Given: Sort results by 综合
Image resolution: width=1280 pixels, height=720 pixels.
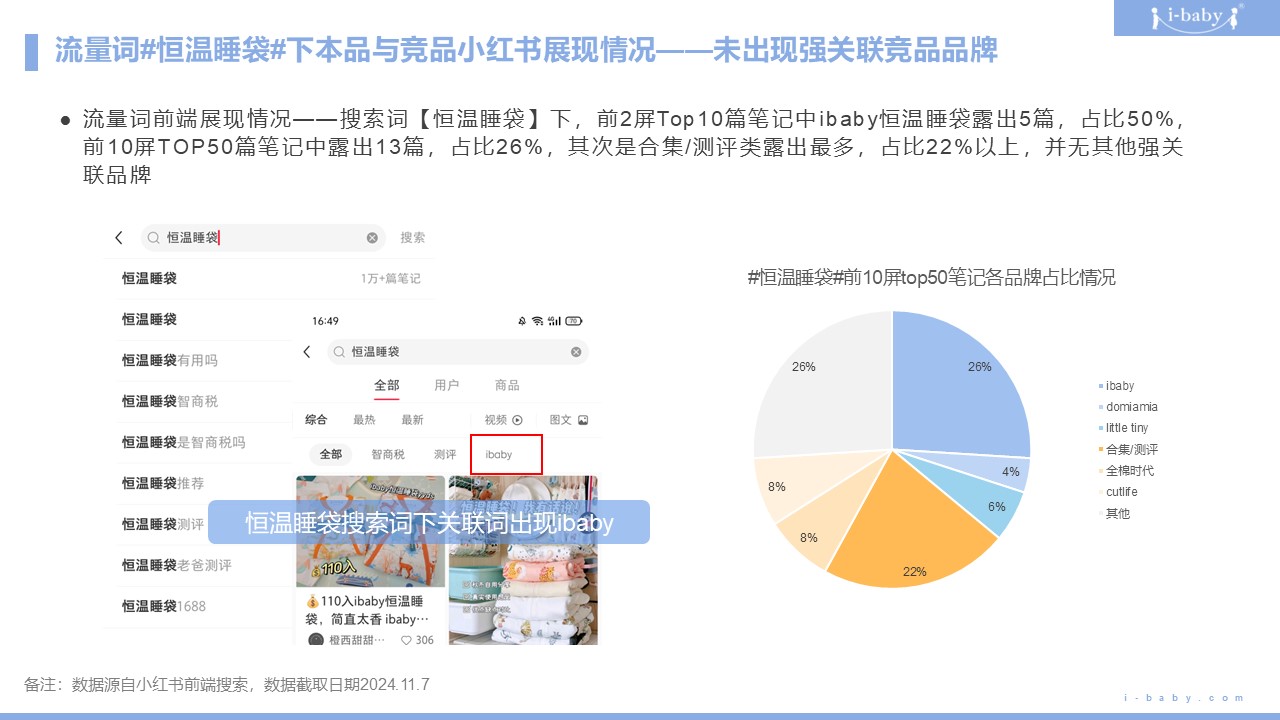Looking at the screenshot, I should point(316,420).
